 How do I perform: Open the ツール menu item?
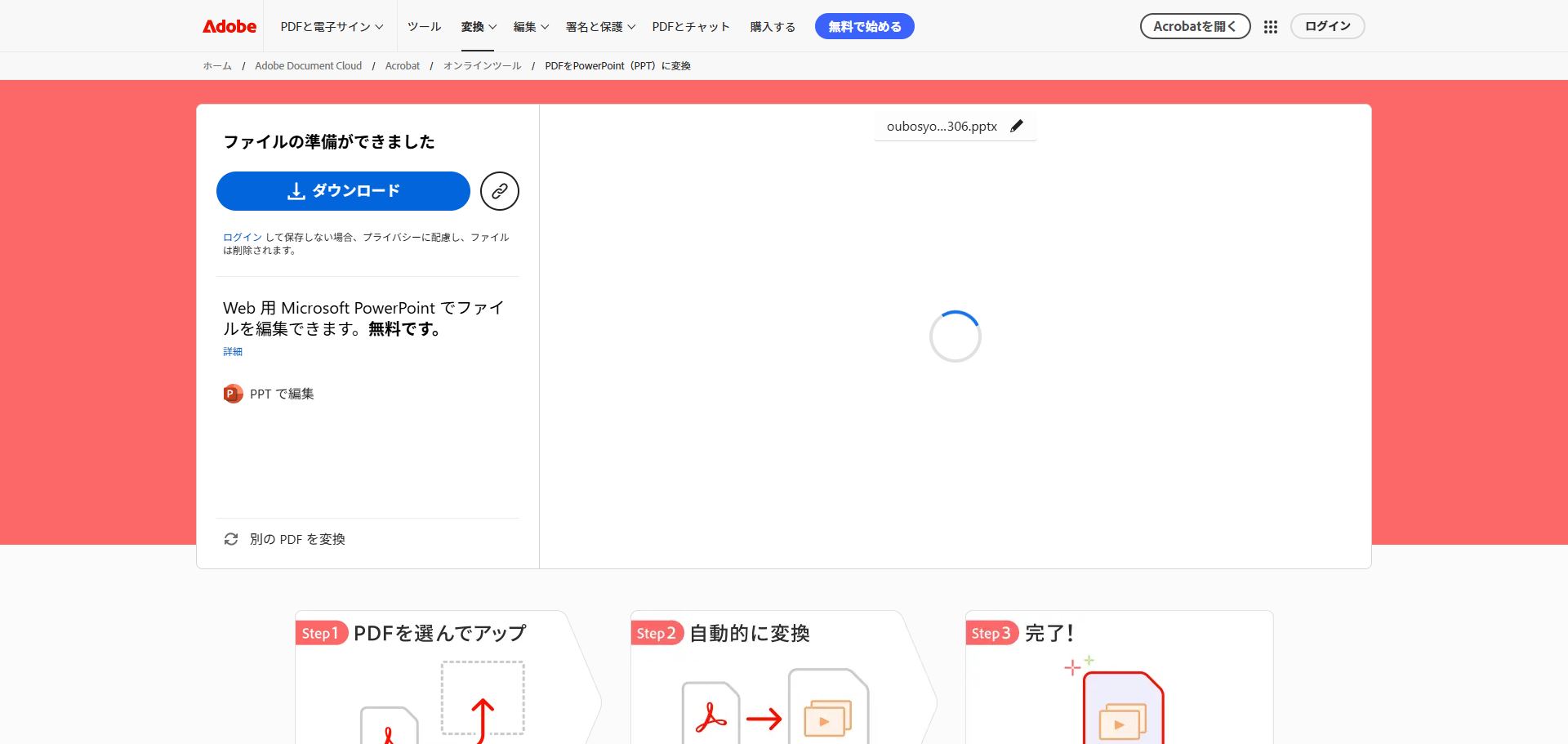click(424, 27)
